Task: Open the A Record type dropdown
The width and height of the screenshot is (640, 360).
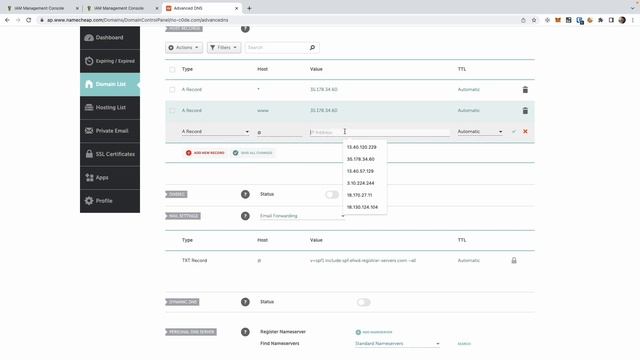Action: 215,131
